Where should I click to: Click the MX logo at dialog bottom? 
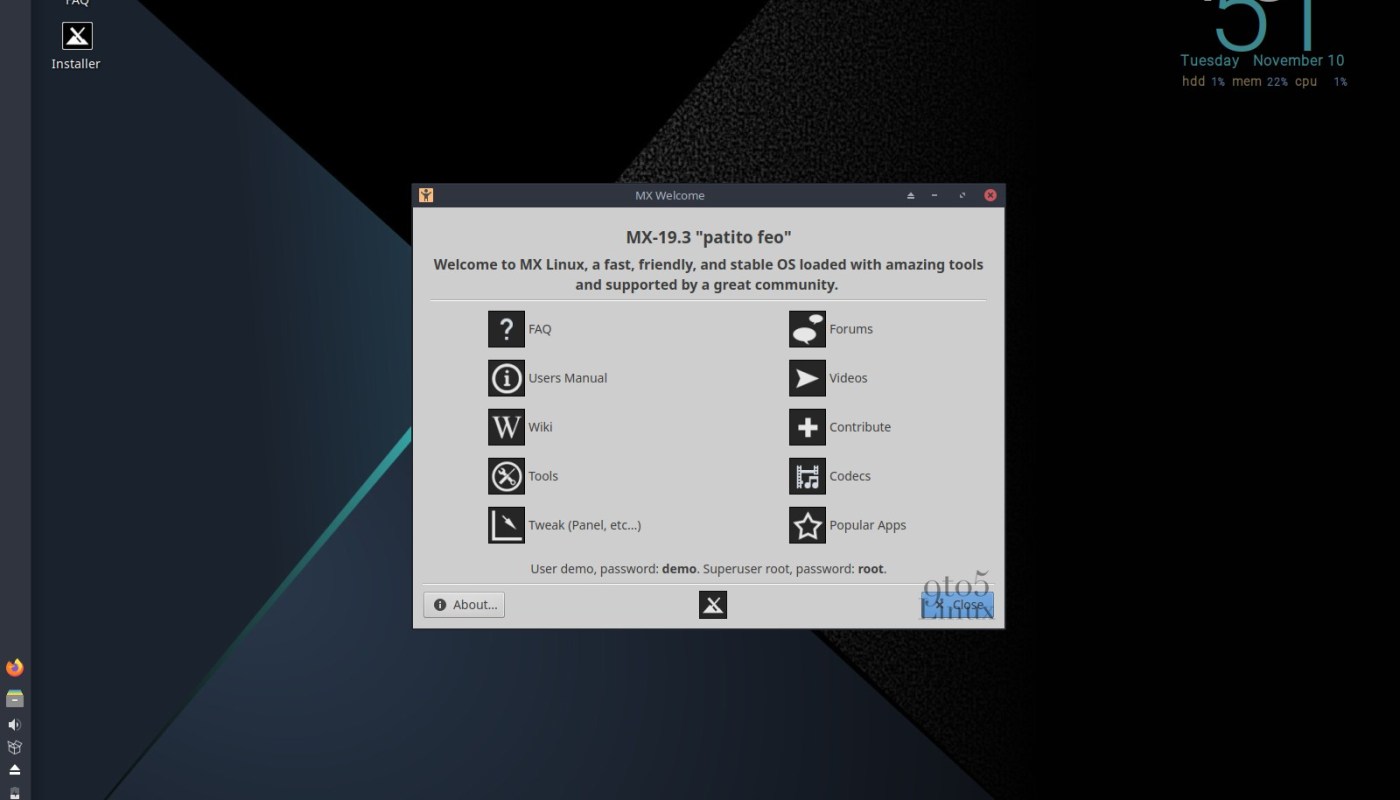[x=713, y=604]
